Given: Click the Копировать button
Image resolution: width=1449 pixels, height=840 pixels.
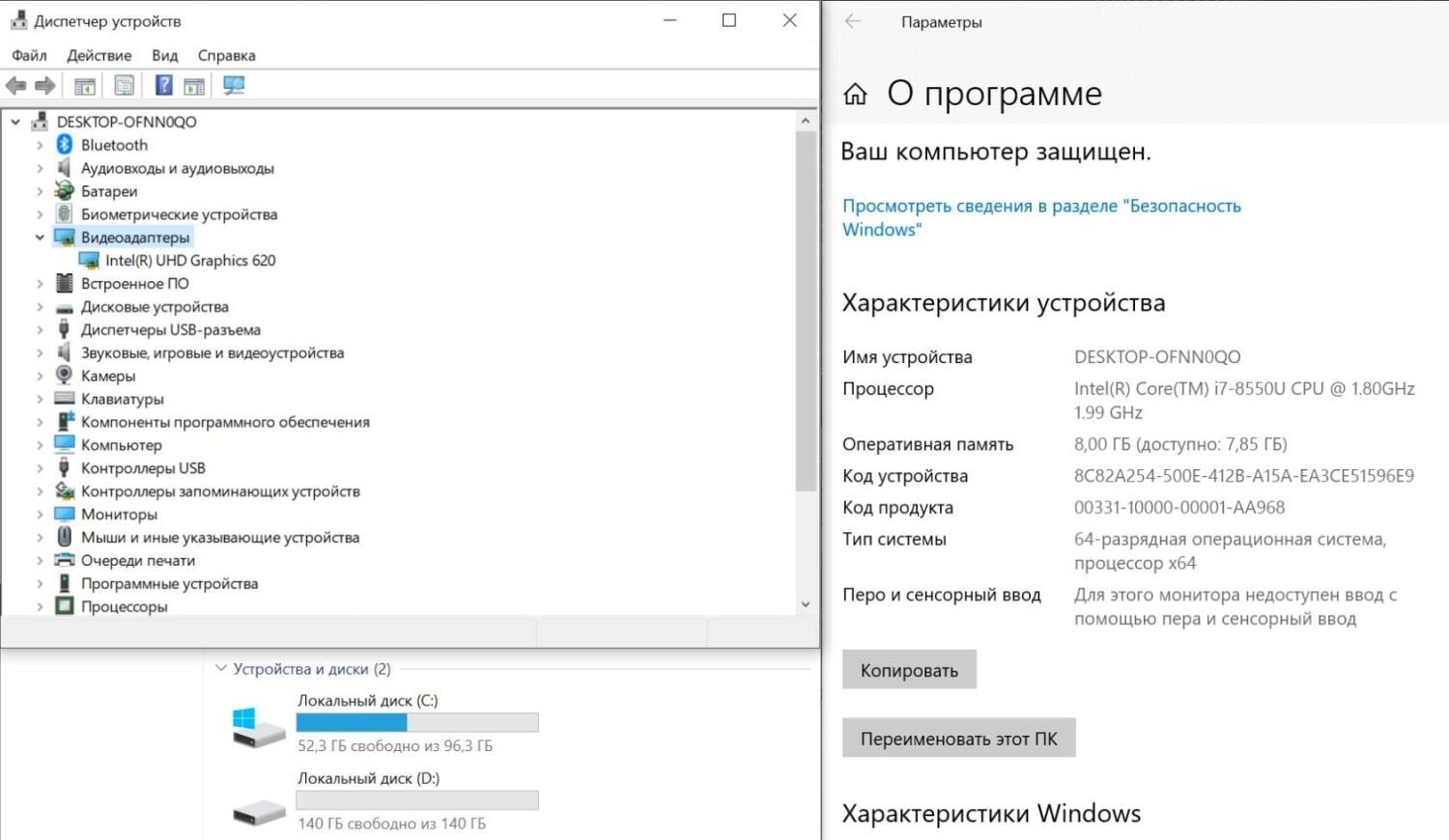Looking at the screenshot, I should 909,670.
